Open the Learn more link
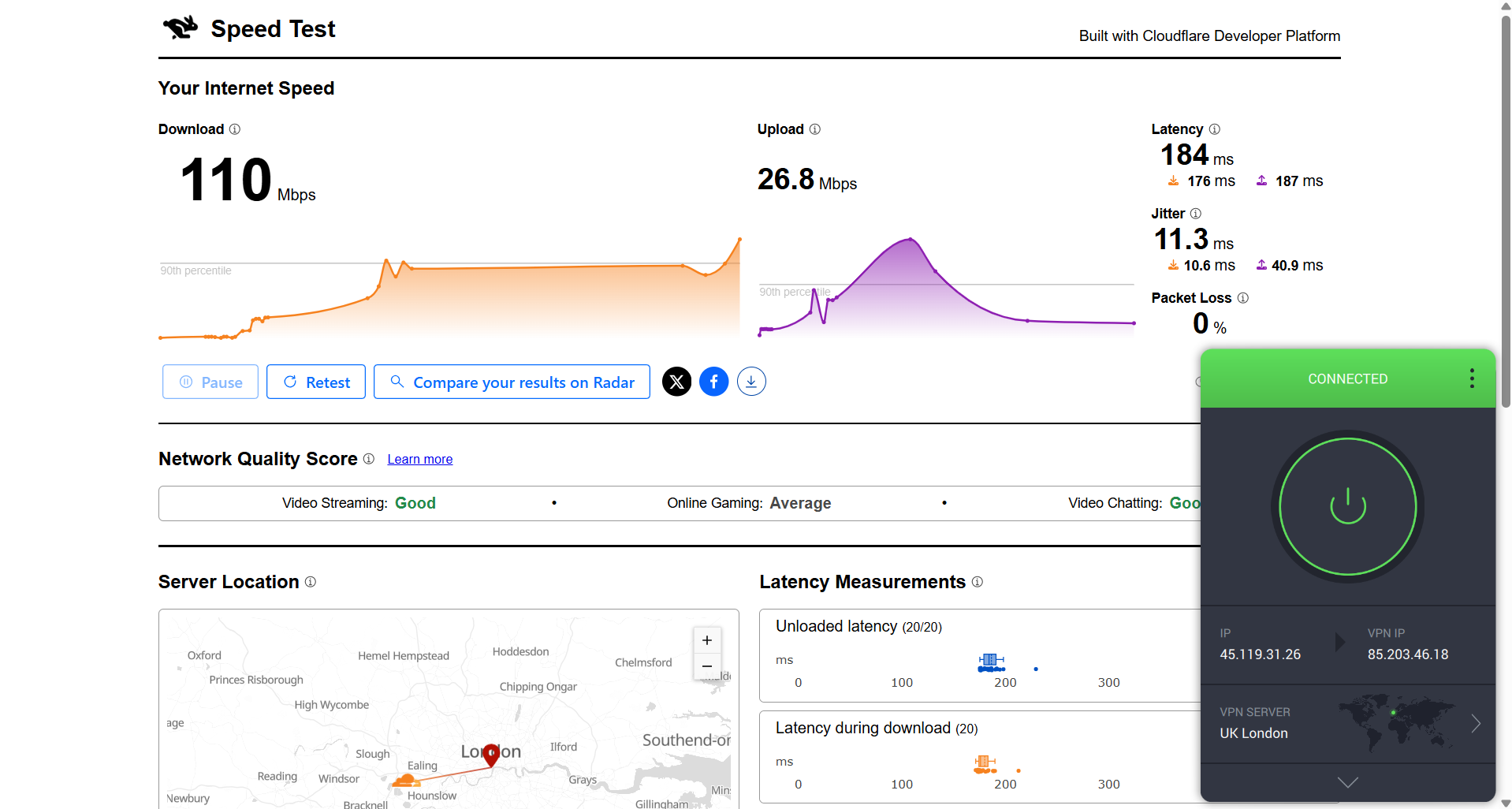Screen dimensions: 1512x809 pyautogui.click(x=419, y=459)
